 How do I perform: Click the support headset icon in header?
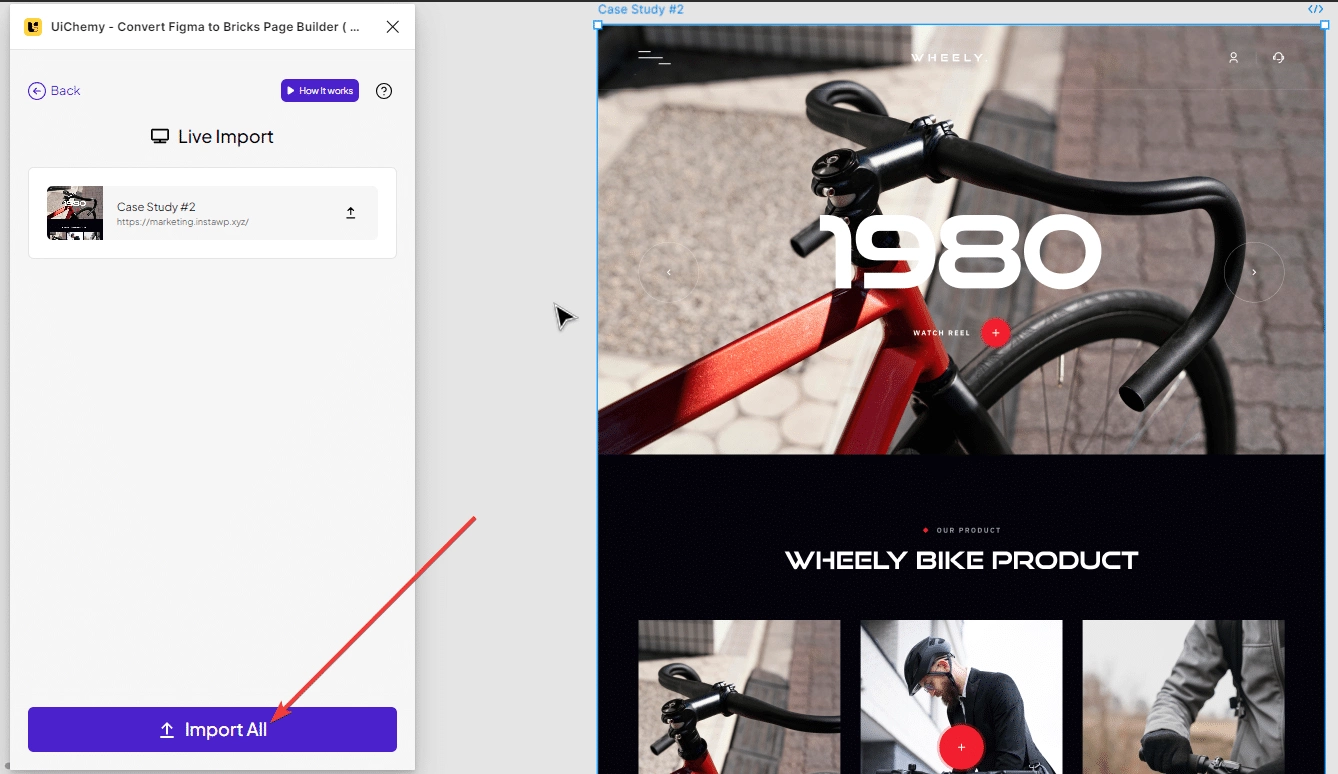point(1278,58)
